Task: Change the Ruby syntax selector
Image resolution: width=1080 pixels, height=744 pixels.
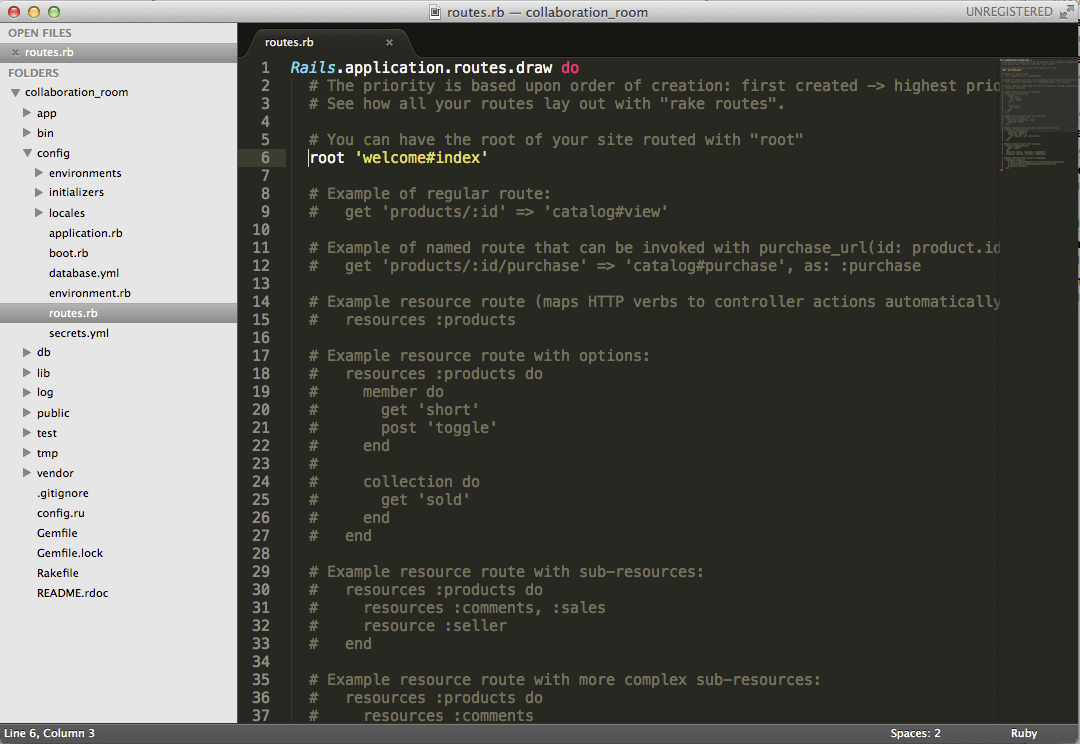Action: click(x=1024, y=734)
